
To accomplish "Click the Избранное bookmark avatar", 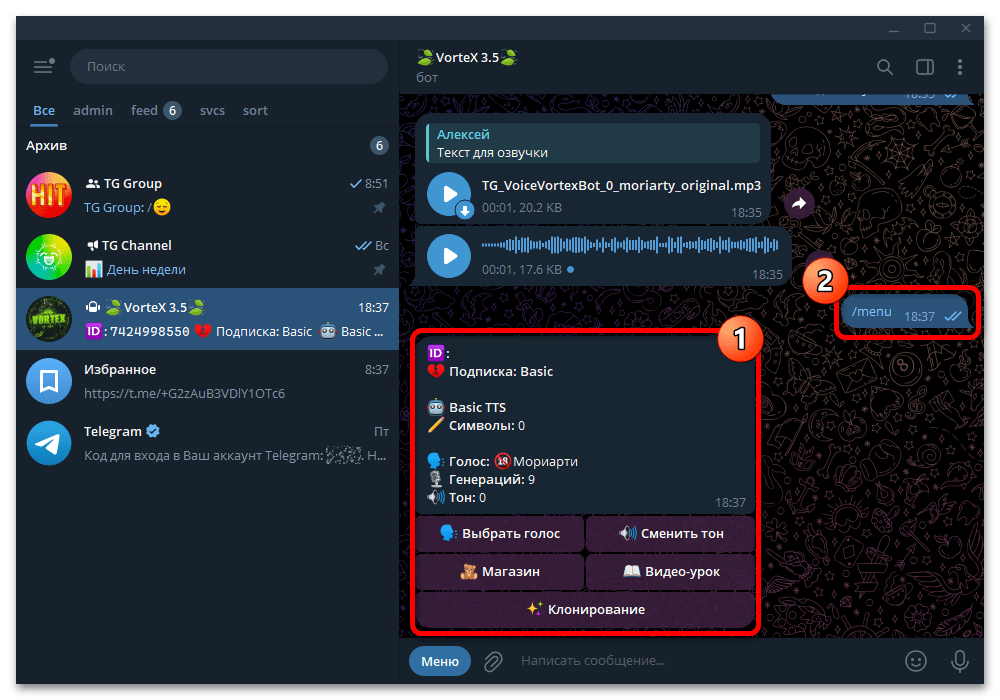I will (x=49, y=381).
